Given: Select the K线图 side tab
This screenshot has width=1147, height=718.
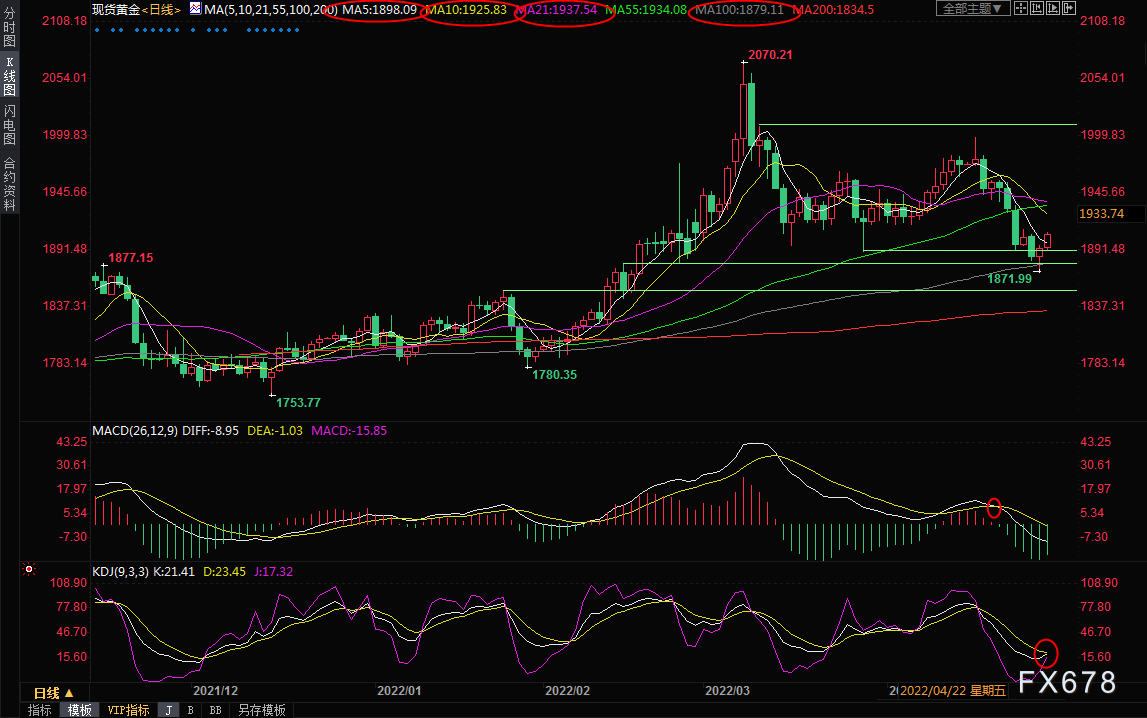Looking at the screenshot, I should click(9, 82).
